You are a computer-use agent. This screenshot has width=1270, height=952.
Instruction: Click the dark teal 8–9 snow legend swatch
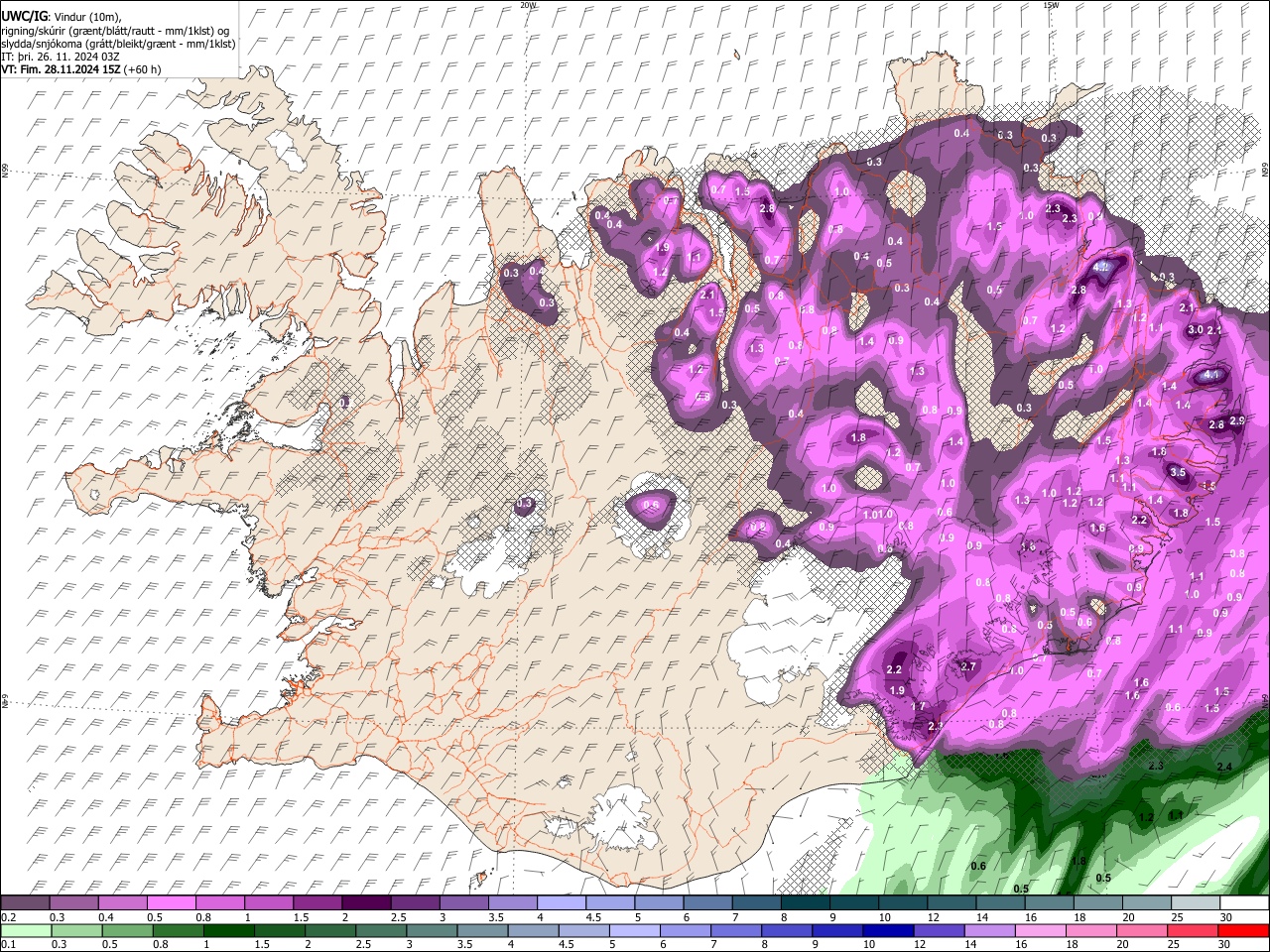pos(805,902)
